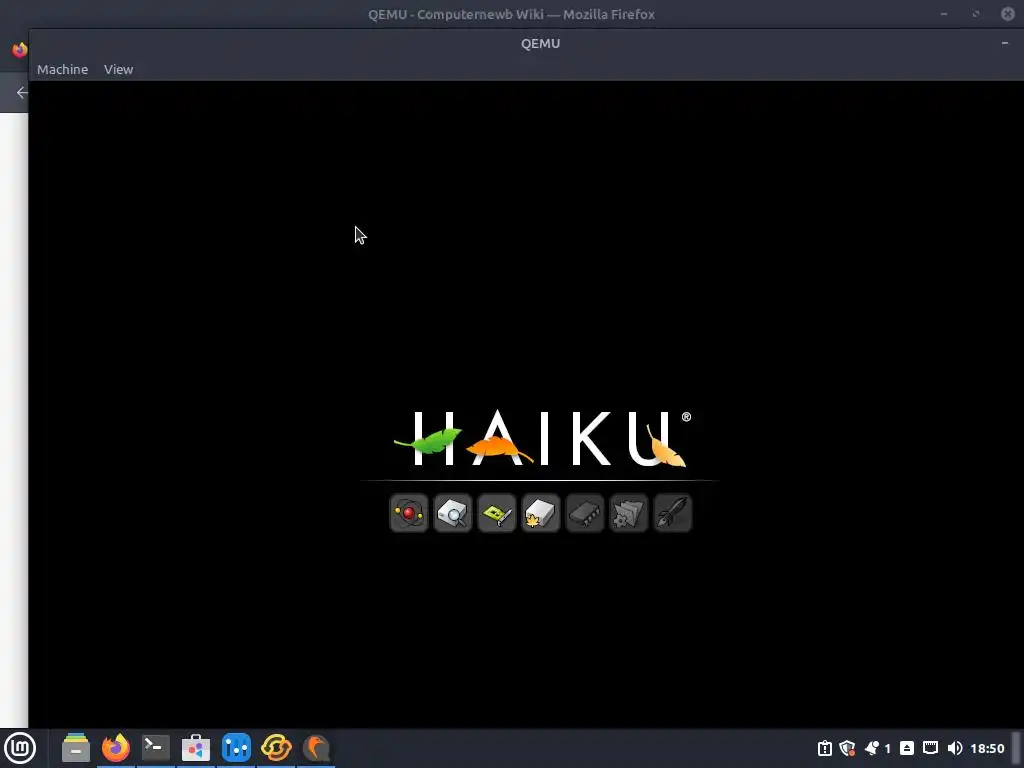
Task: Open the calendar from the 18:50 clock
Action: click(987, 748)
